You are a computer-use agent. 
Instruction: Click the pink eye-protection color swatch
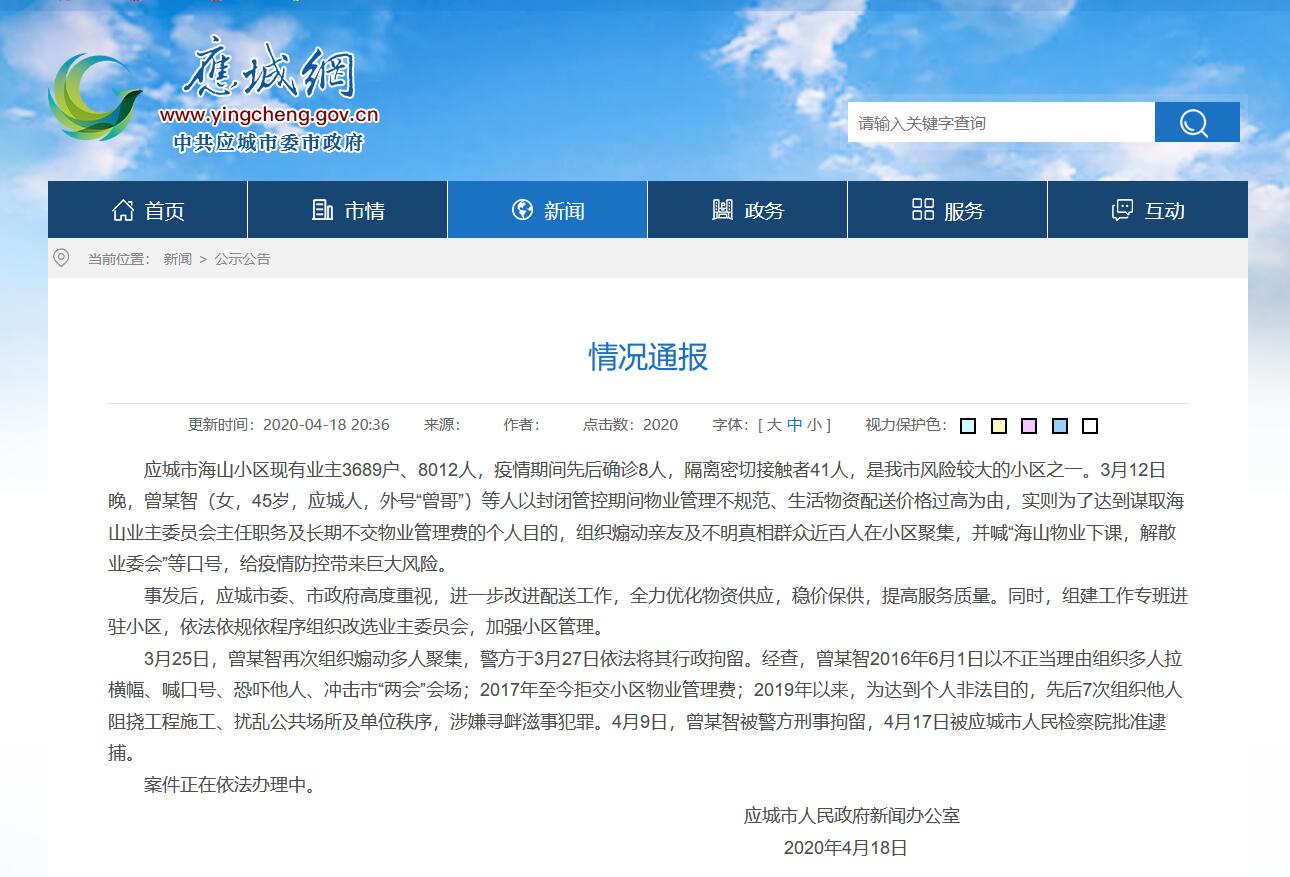tap(1028, 425)
